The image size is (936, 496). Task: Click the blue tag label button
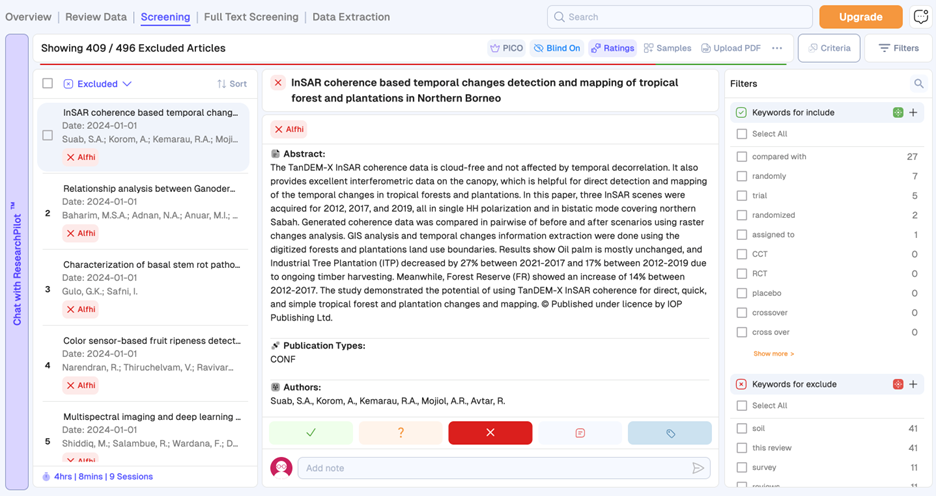(x=670, y=433)
